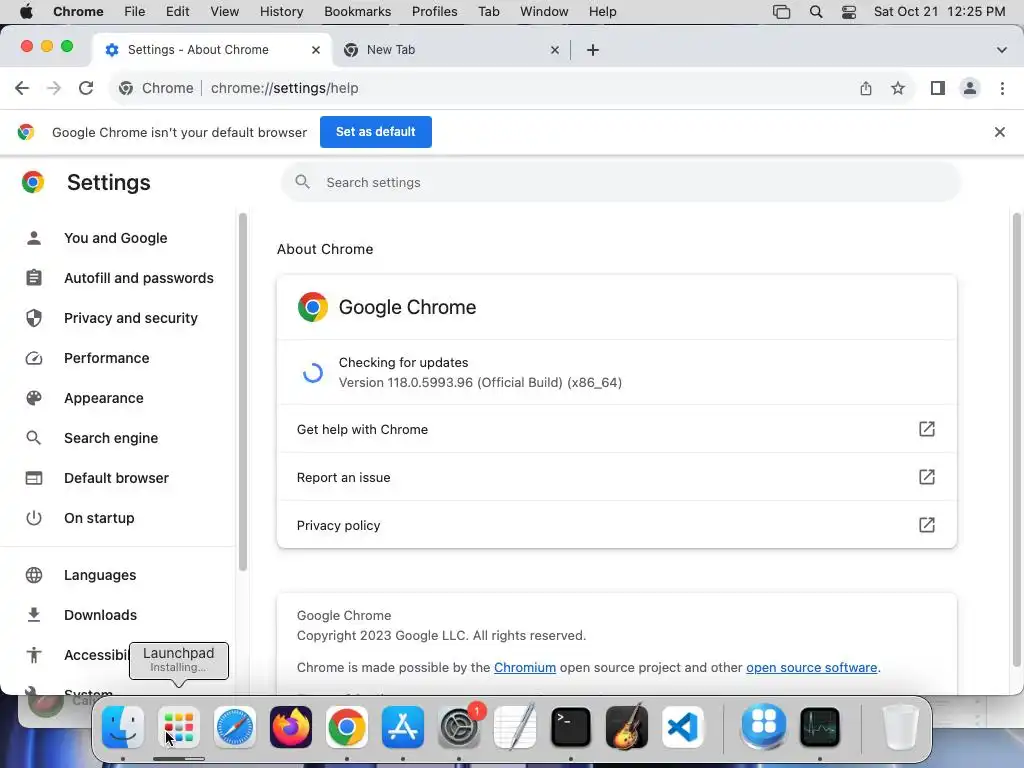Image resolution: width=1024 pixels, height=768 pixels.
Task: Bookmark this page with star icon
Action: pos(898,88)
